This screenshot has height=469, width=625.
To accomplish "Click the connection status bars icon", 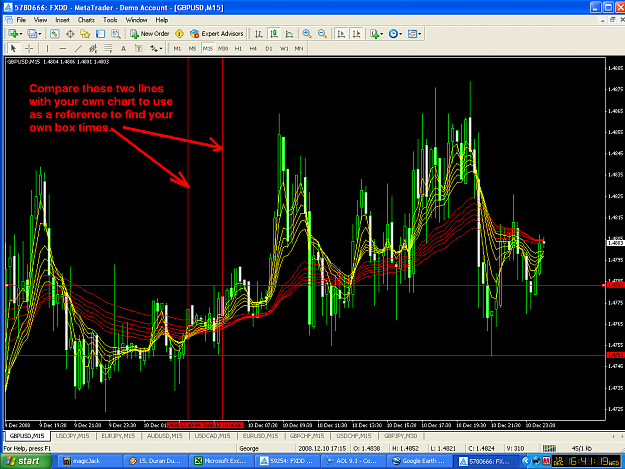I will pyautogui.click(x=549, y=448).
